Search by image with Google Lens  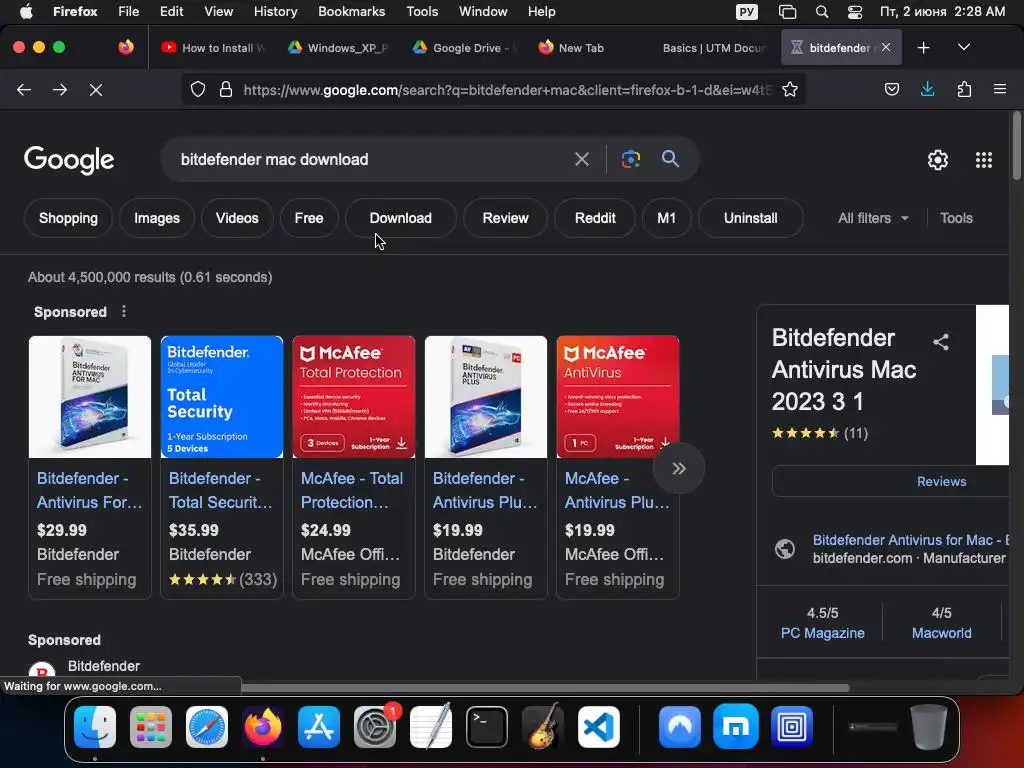coord(631,159)
